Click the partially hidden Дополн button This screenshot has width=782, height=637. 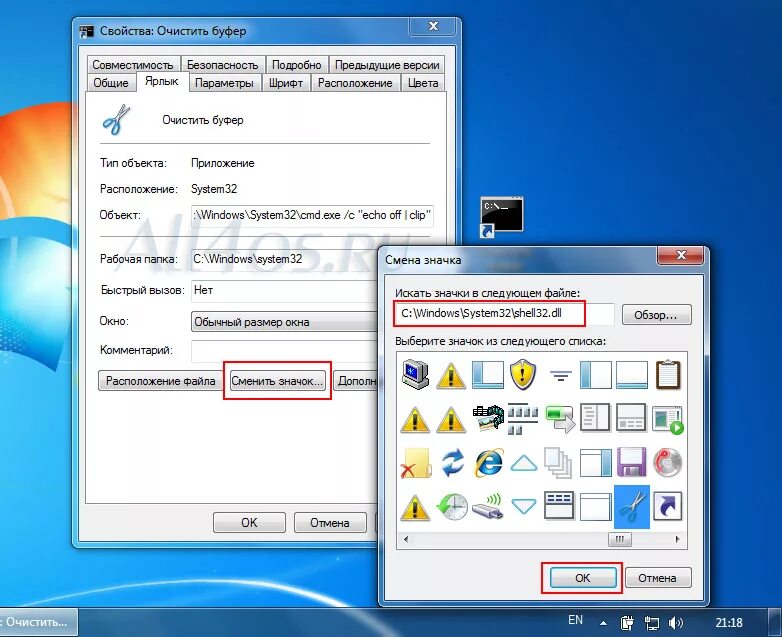pos(356,381)
